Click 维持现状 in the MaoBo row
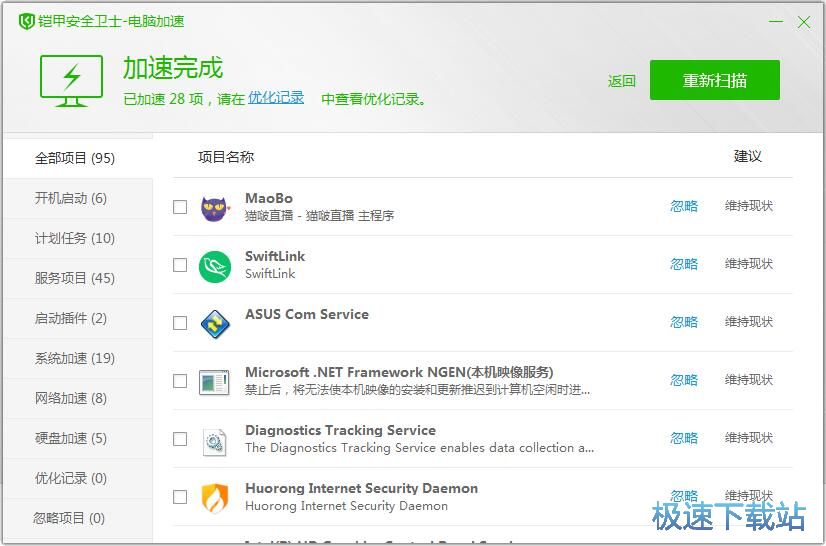 click(749, 206)
